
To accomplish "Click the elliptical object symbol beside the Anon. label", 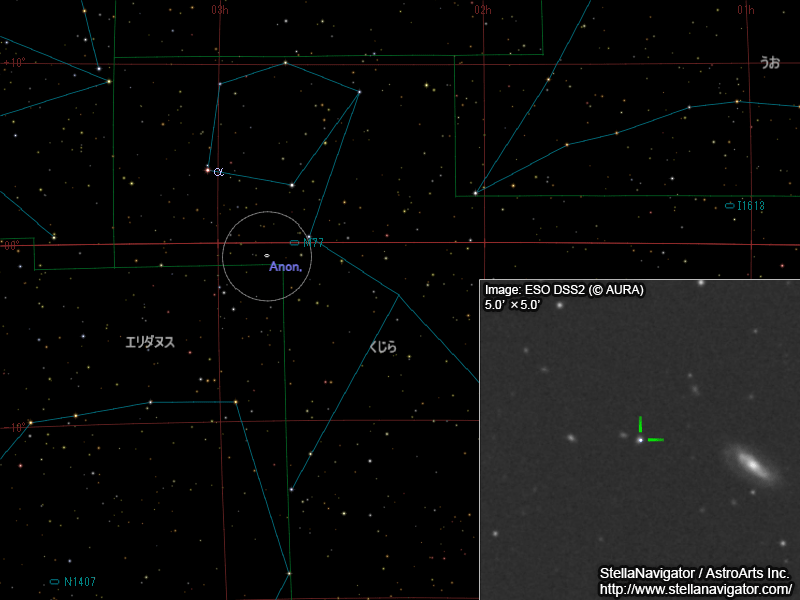I will tap(266, 256).
